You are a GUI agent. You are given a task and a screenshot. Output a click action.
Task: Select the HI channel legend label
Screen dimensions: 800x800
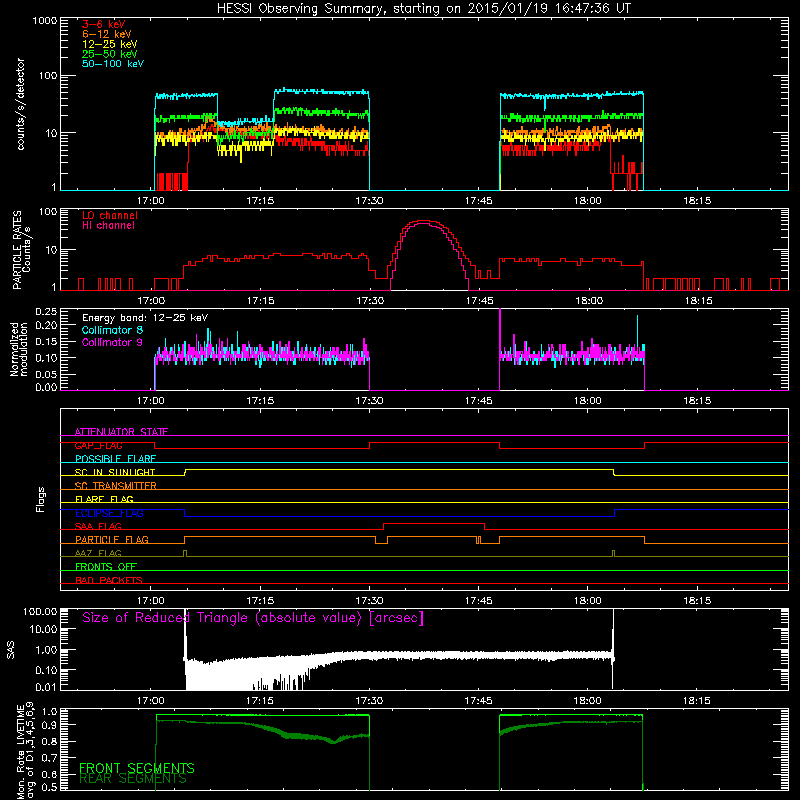[x=108, y=226]
